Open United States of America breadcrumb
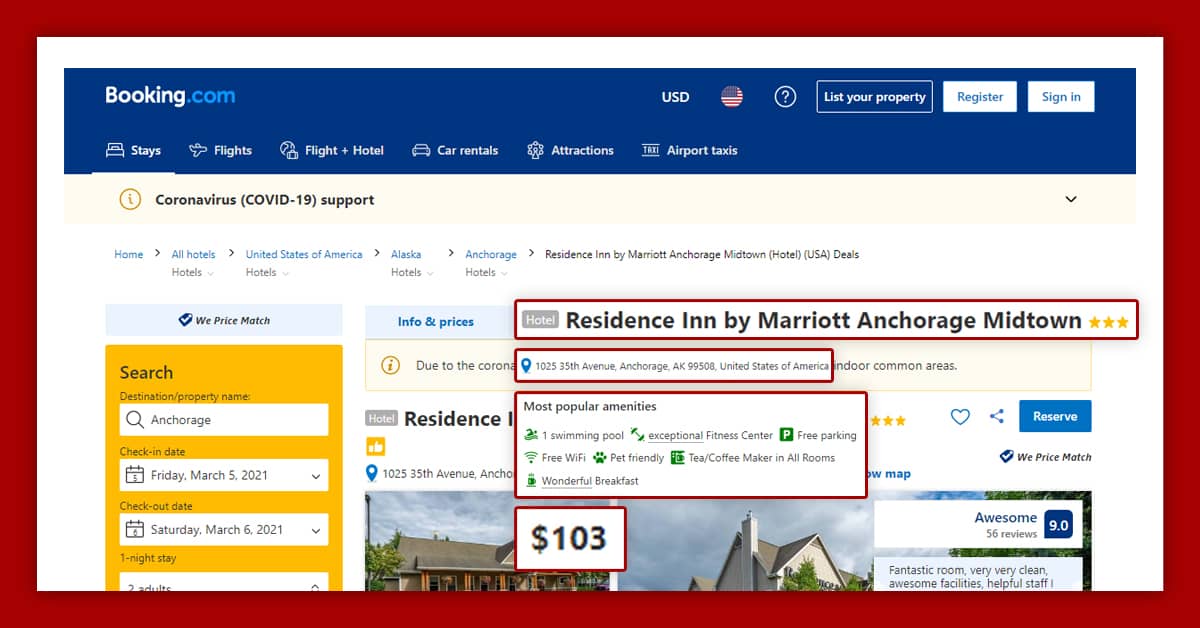Screen dimensions: 1200x628 (x=304, y=254)
